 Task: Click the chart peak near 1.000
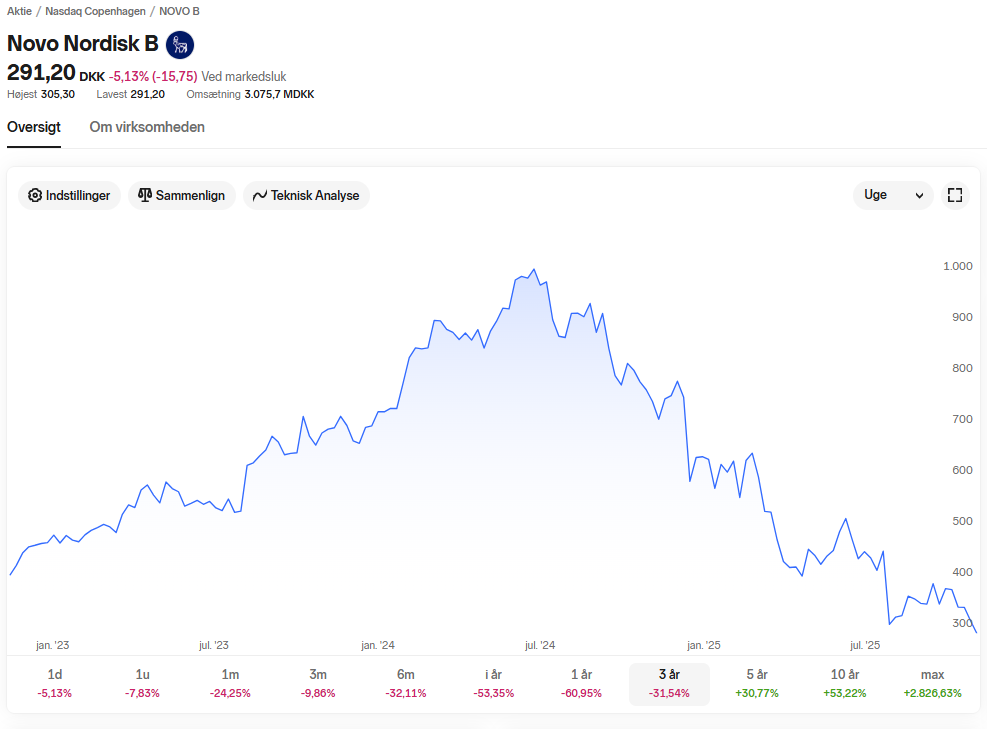(534, 270)
